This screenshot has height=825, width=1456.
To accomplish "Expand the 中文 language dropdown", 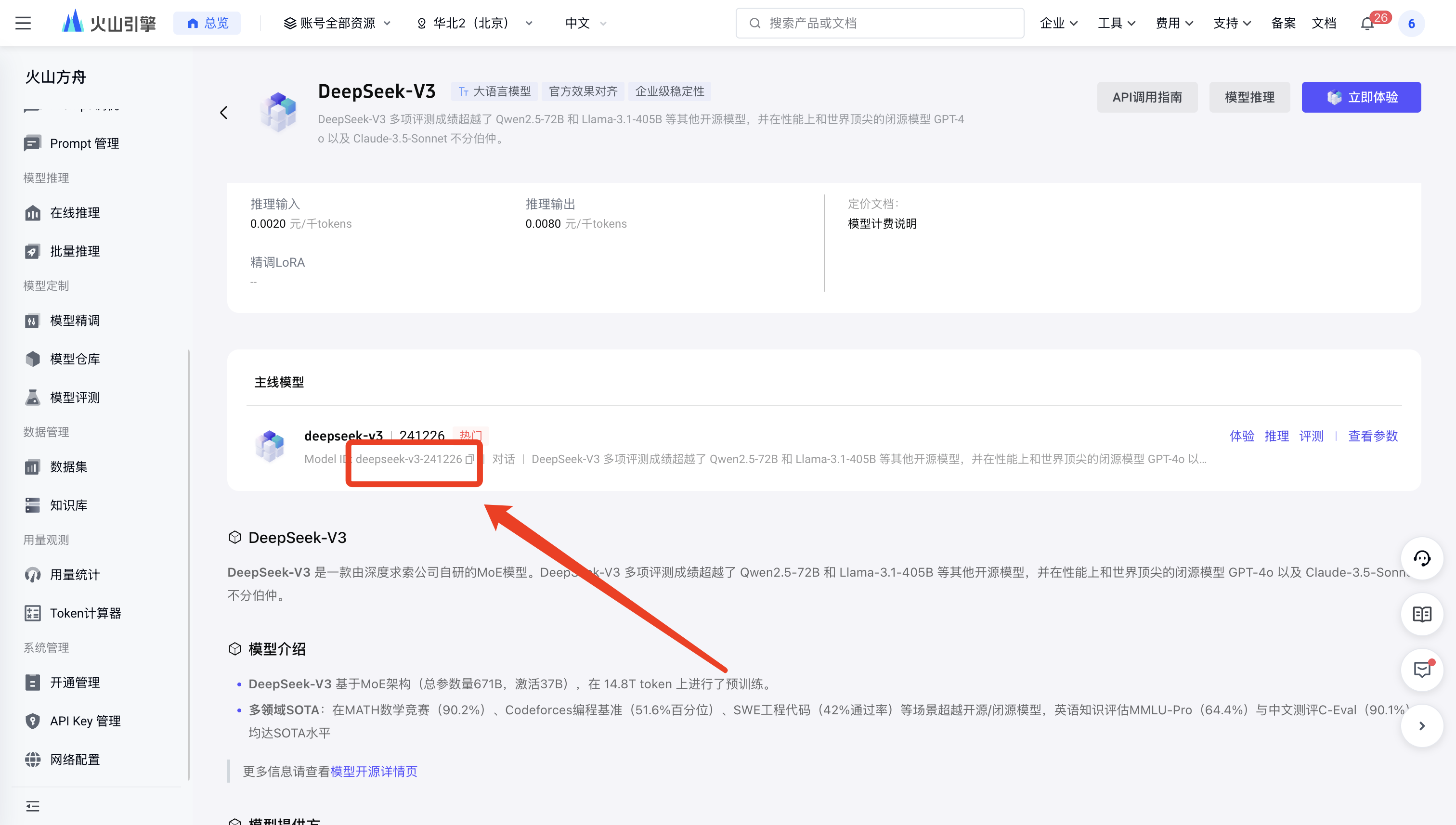I will pos(586,23).
